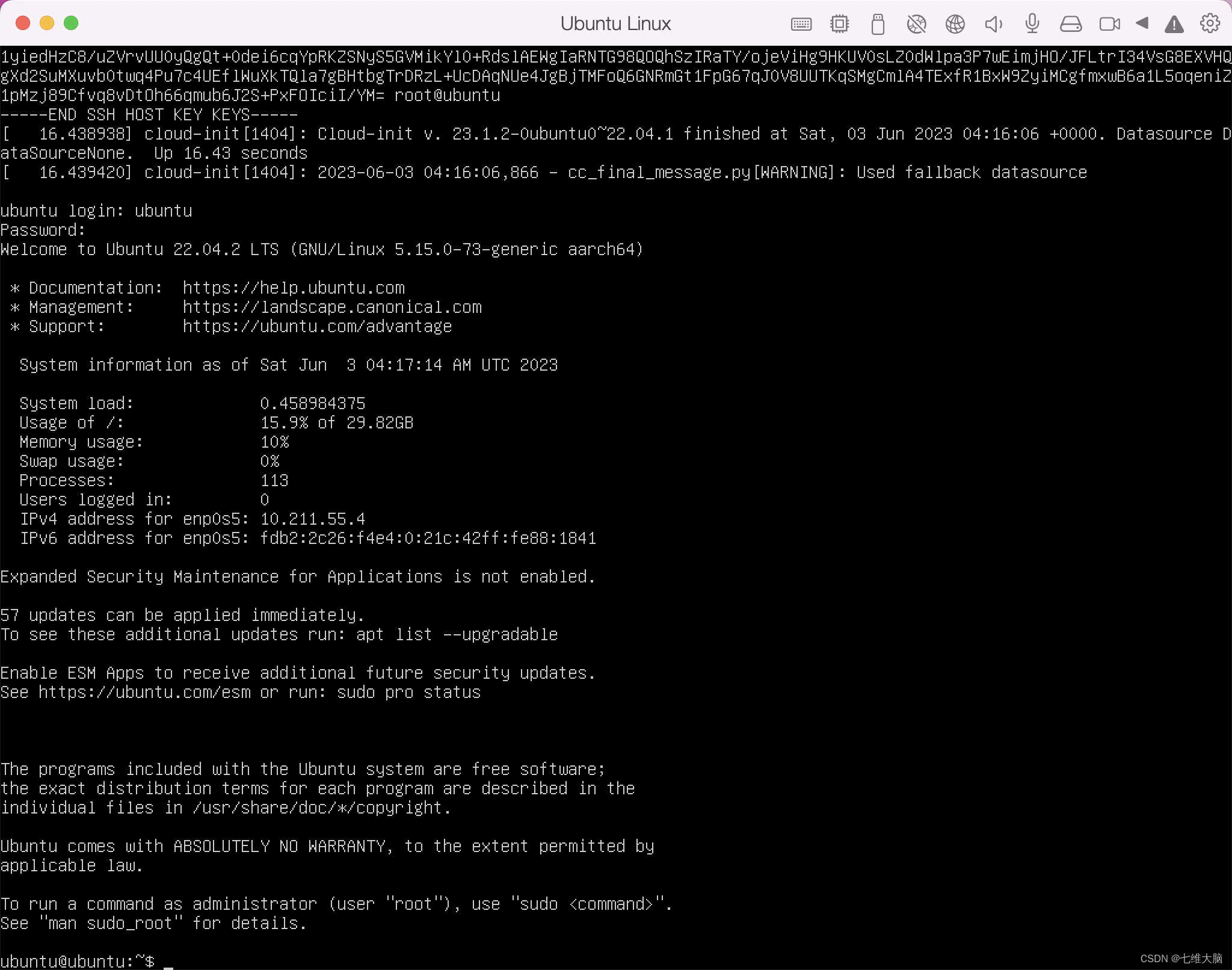Click 'Welcome to Ubuntu 22.04.2 LTS' line
1232x970 pixels.
(x=322, y=249)
